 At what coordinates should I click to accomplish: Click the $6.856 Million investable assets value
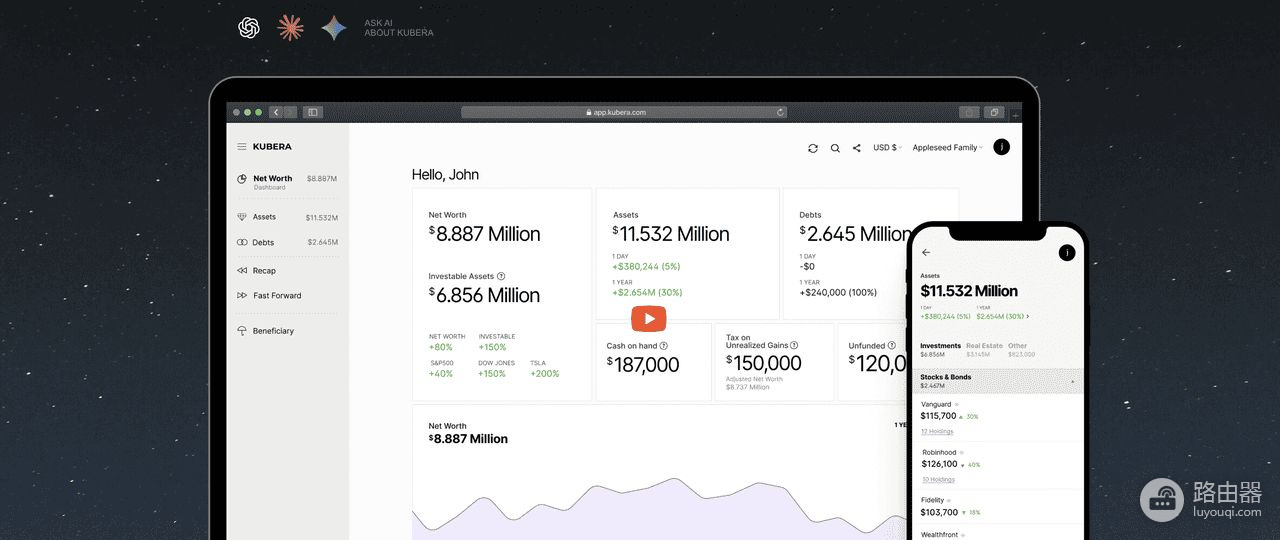[485, 295]
